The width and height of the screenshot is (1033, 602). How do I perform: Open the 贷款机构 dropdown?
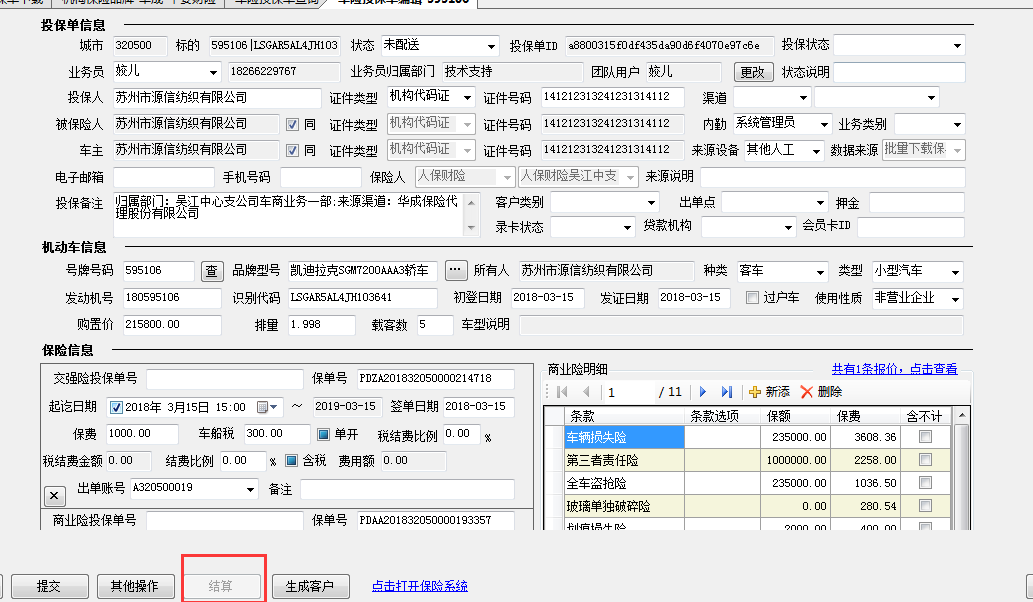788,227
